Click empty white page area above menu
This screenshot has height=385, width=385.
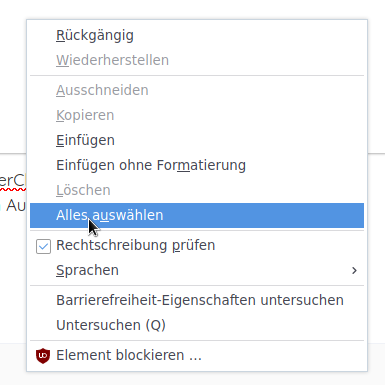tap(192, 9)
